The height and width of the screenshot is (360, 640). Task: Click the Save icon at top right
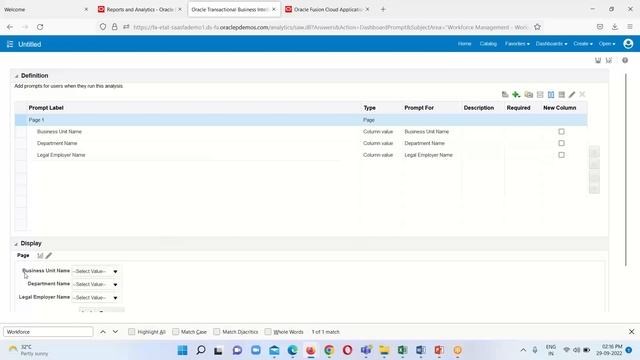point(598,60)
